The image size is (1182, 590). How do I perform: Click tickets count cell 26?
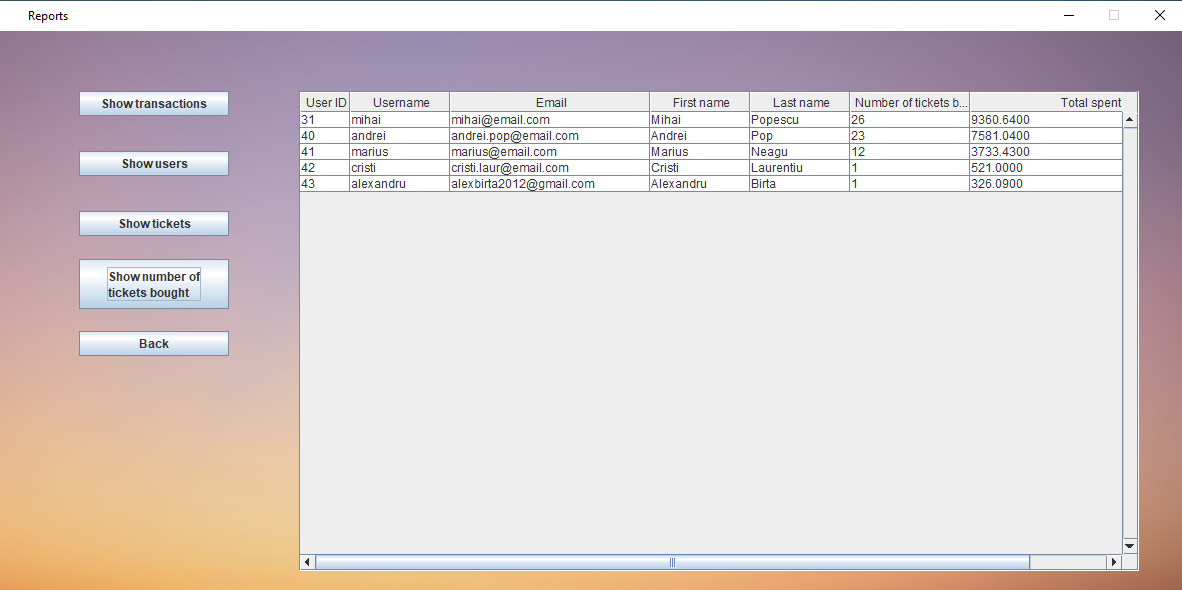click(x=910, y=120)
